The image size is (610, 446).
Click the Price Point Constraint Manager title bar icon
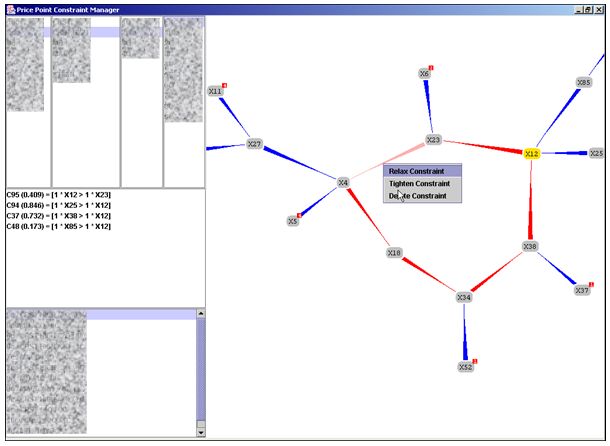click(9, 9)
